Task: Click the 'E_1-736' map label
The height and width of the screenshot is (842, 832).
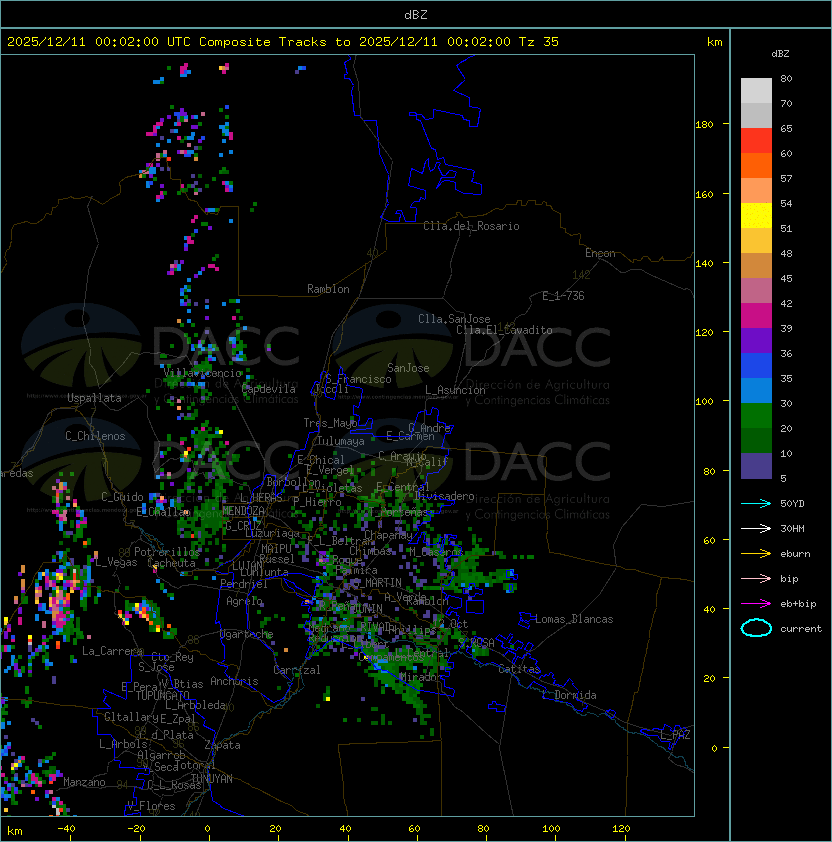Action: [563, 296]
